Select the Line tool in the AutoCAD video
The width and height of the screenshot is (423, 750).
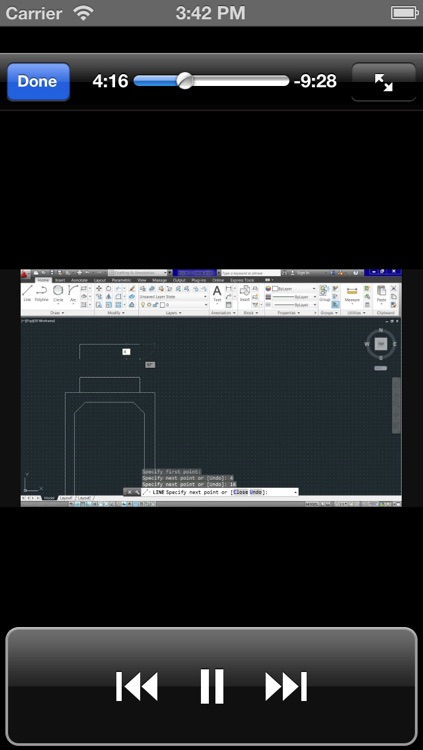click(x=27, y=293)
